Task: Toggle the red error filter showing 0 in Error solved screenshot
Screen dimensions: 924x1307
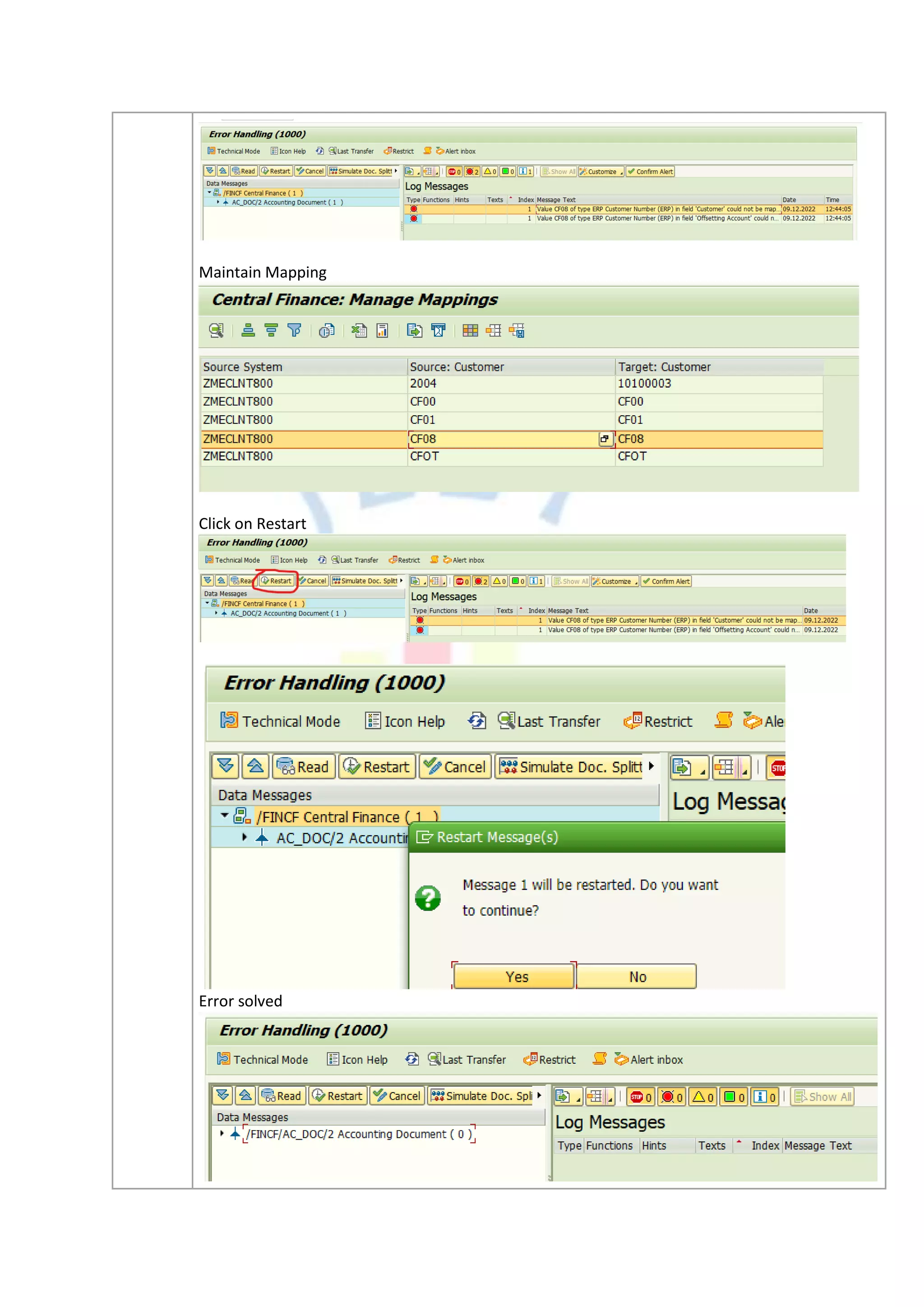Action: [672, 1096]
